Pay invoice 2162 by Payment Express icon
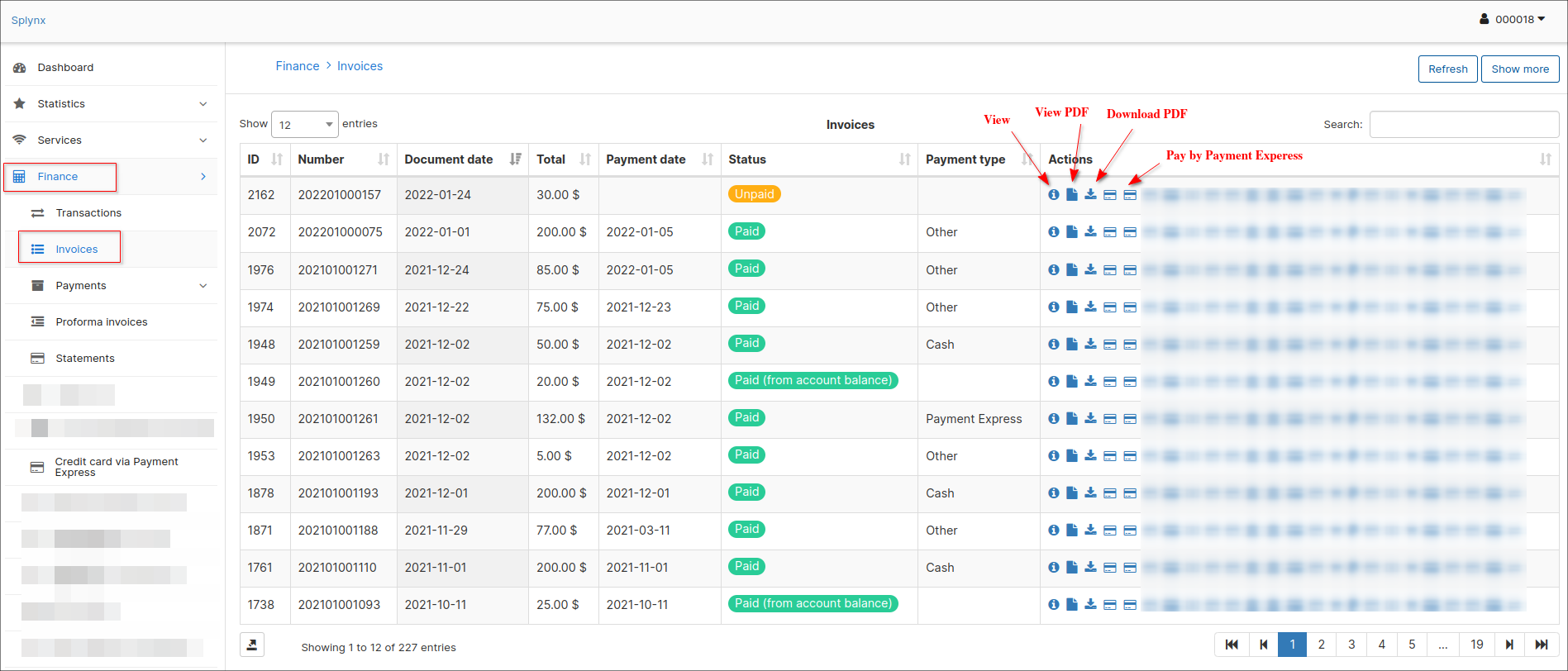The image size is (1568, 671). [x=1129, y=195]
